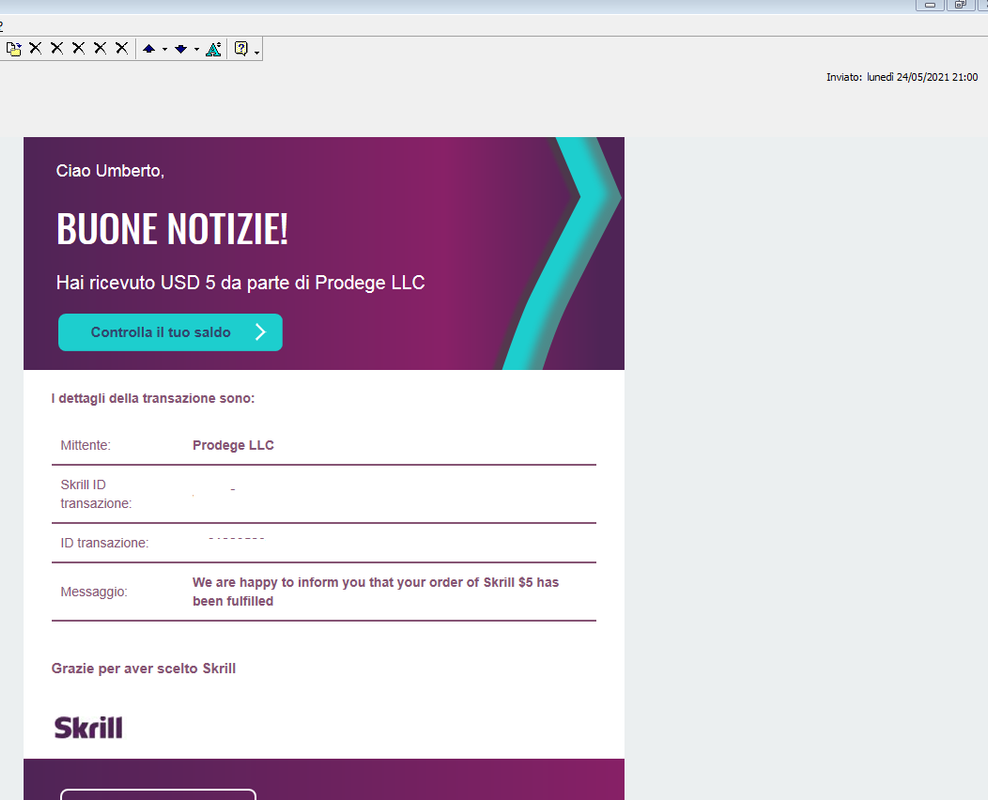Click the Skrill ID transazione label
Screen dimensions: 988x800
pos(96,494)
